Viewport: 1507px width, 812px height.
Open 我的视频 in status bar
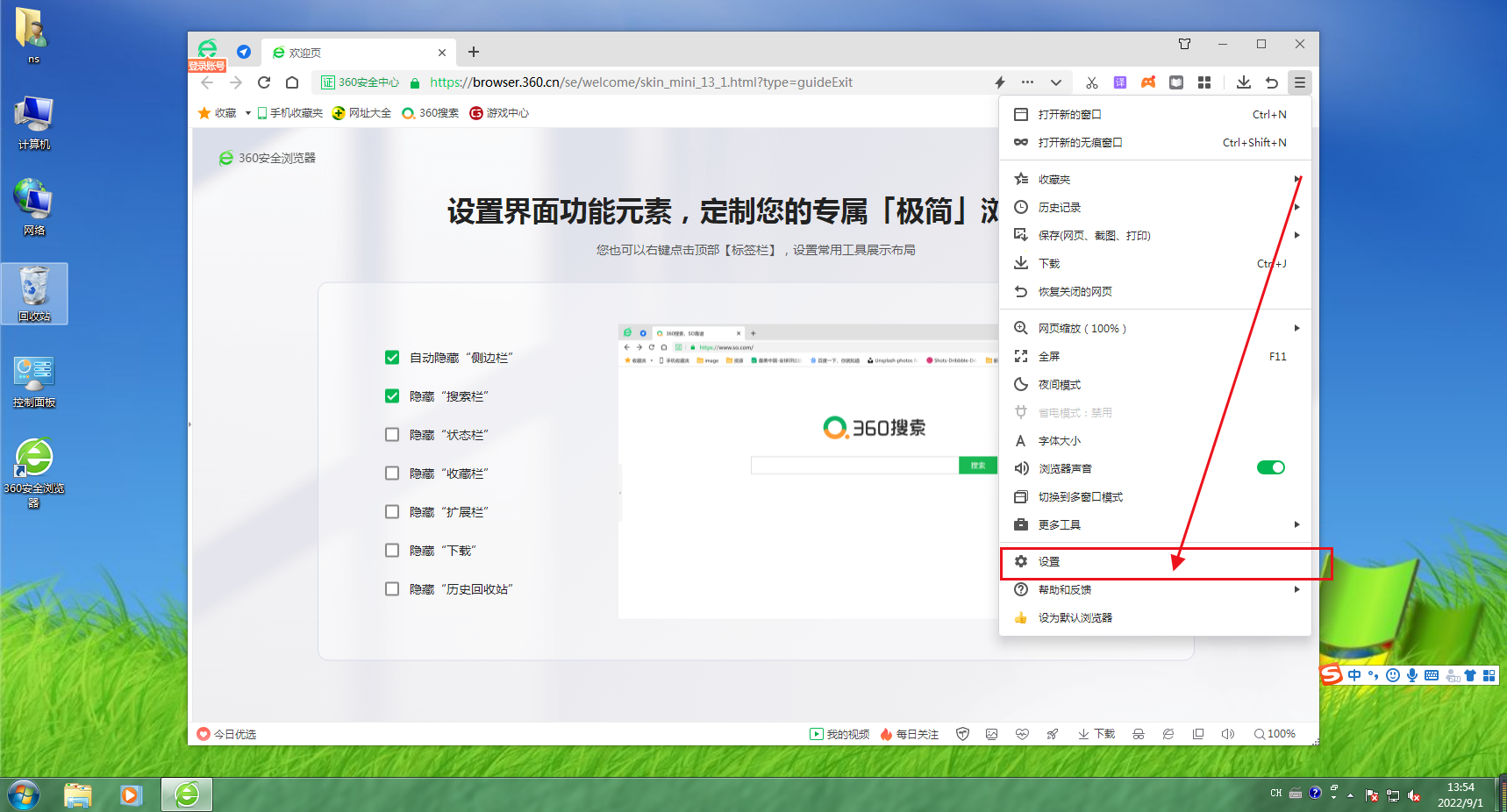point(839,734)
